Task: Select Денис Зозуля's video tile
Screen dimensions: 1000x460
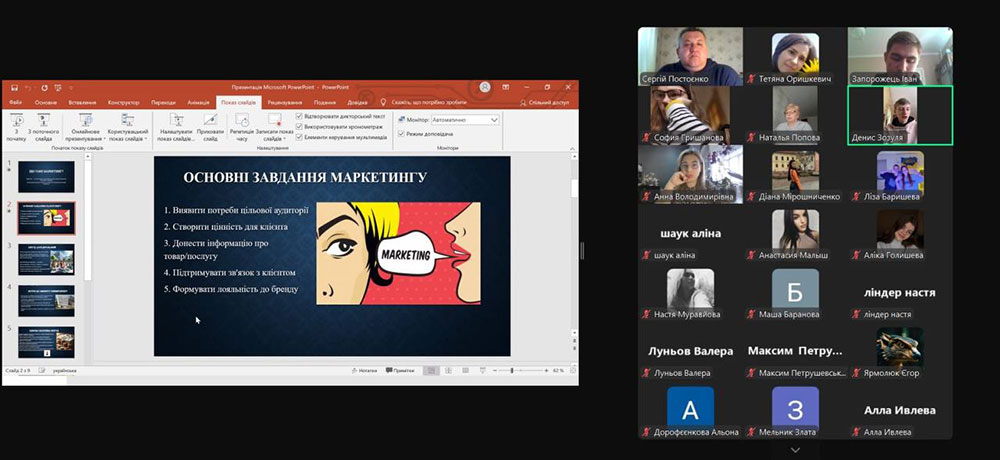Action: (900, 114)
